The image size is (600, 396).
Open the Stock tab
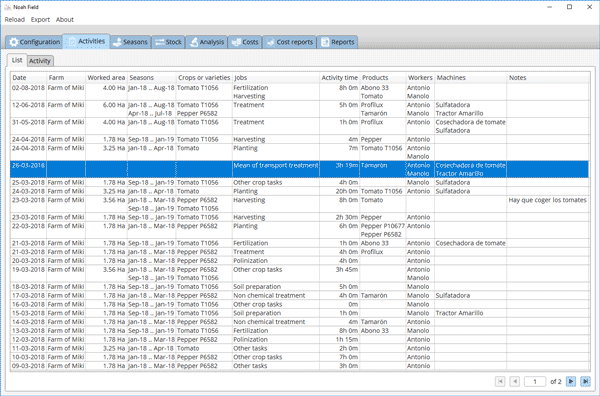(x=168, y=42)
